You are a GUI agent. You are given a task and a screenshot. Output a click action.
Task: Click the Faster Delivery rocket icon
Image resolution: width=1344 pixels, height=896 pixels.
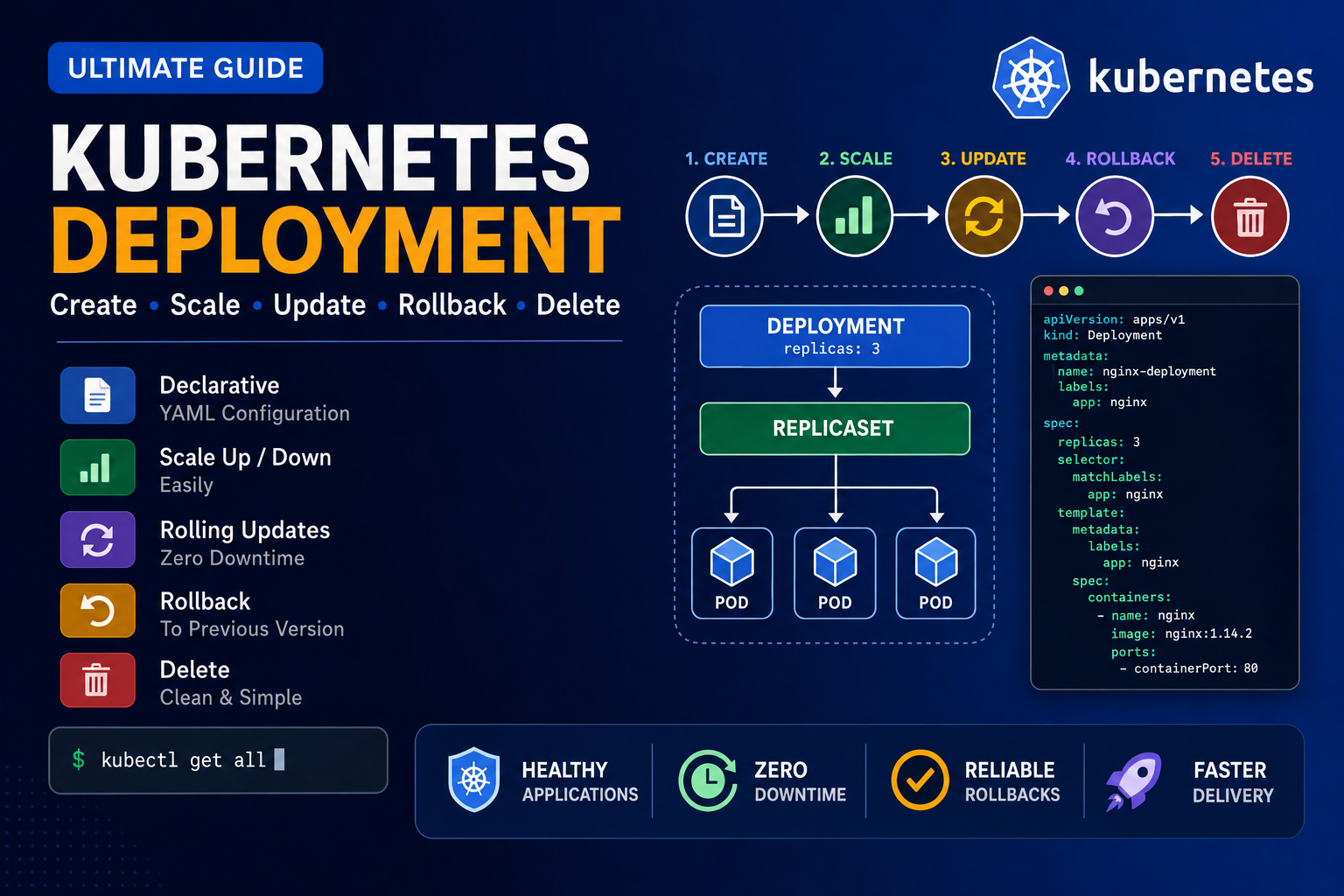coord(1133,781)
